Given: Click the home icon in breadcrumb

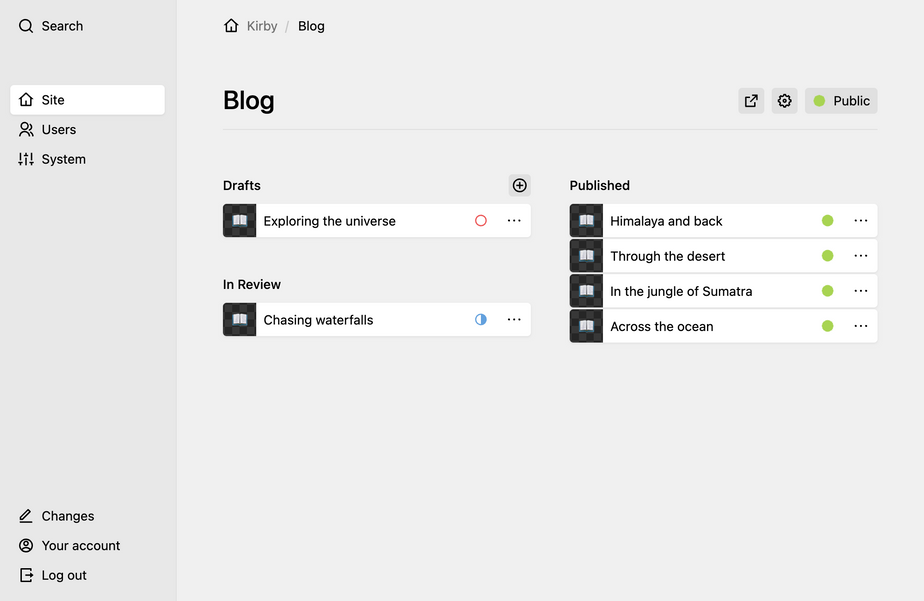Looking at the screenshot, I should (x=232, y=26).
